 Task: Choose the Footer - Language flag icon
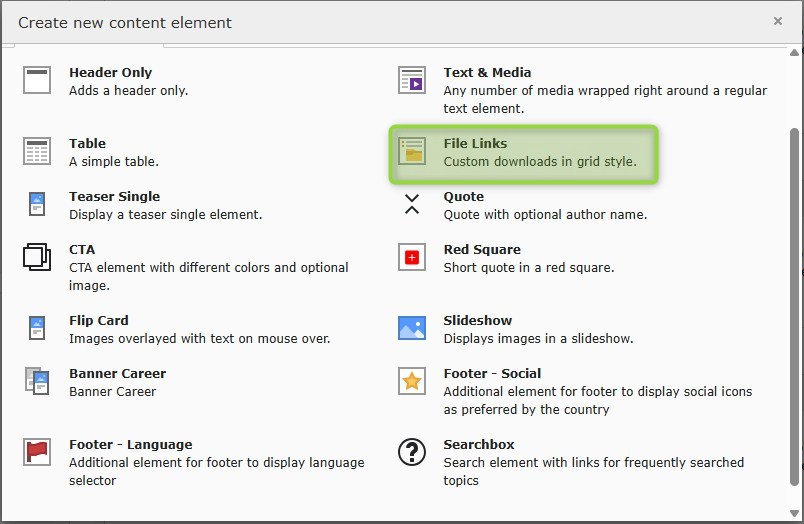pyautogui.click(x=37, y=452)
